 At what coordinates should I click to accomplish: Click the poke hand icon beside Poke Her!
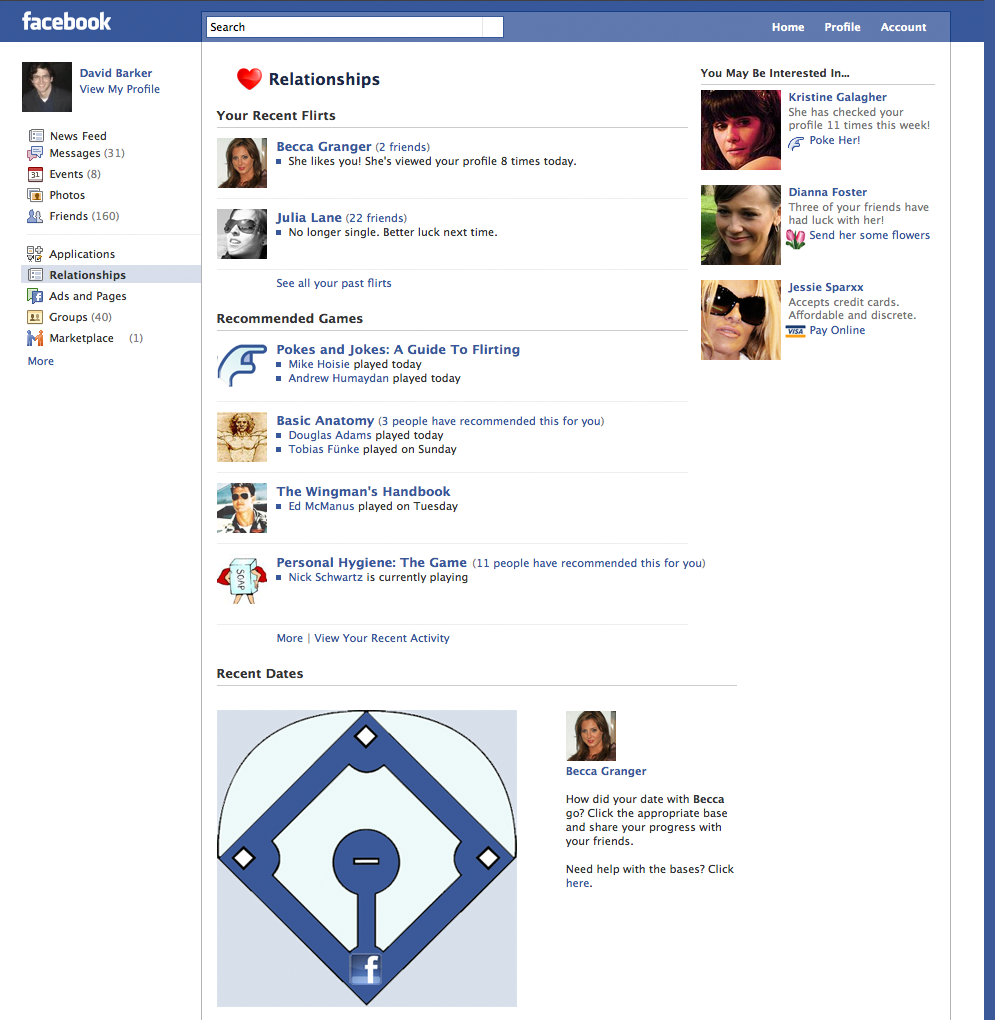point(796,143)
